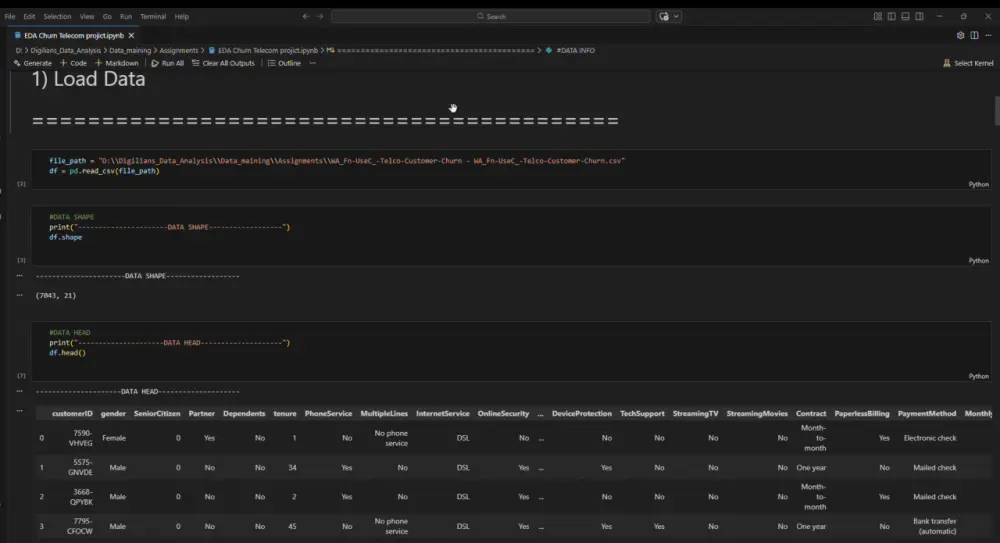Open the Go menu
Image resolution: width=1000 pixels, height=543 pixels.
107,17
